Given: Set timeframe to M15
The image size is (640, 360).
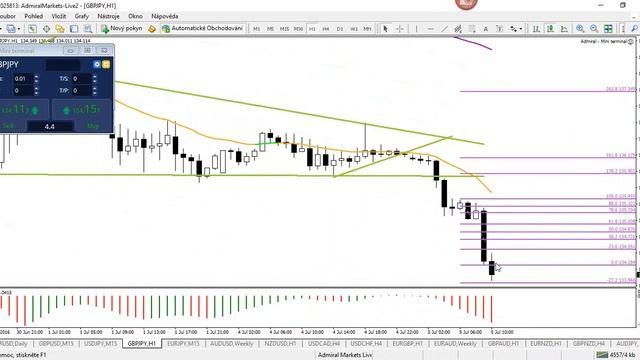Looking at the screenshot, I should coord(284,29).
